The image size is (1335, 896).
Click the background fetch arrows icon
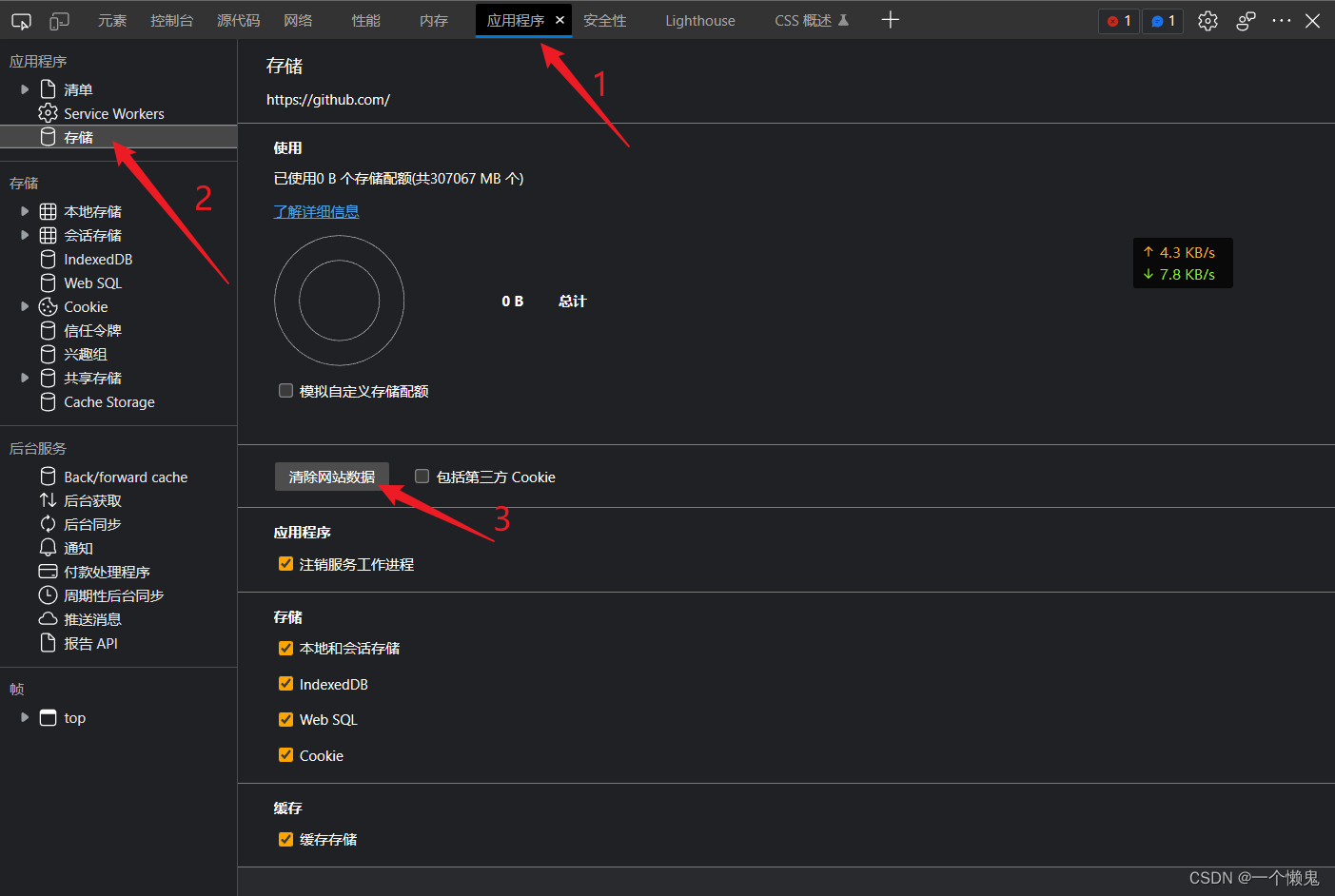(48, 500)
